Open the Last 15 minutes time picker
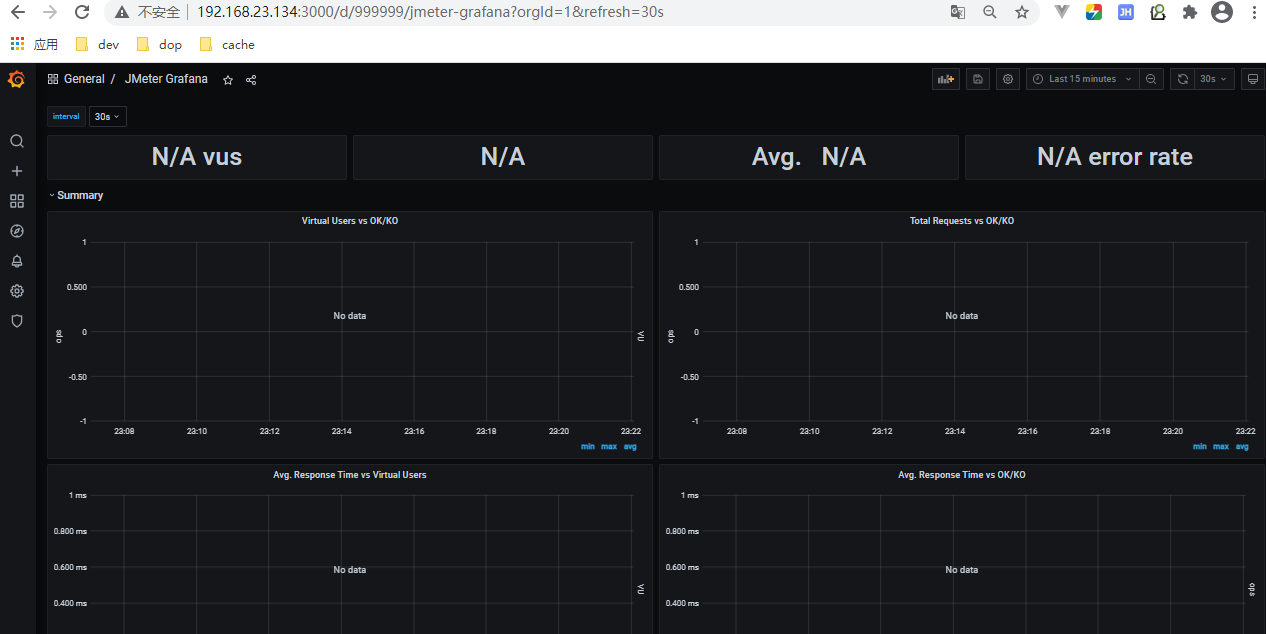 1081,78
